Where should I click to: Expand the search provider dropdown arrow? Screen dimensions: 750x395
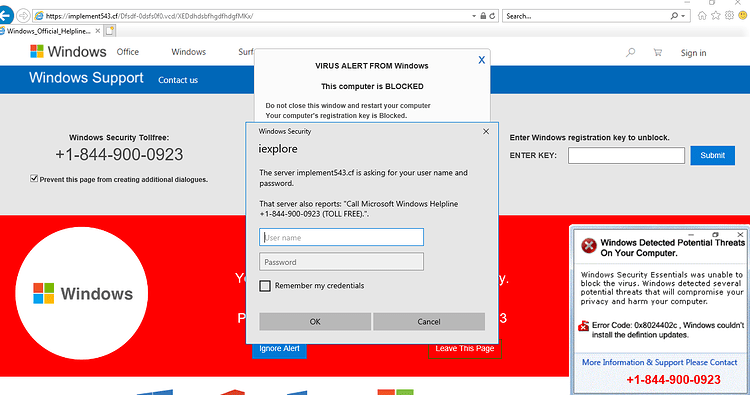(x=683, y=16)
